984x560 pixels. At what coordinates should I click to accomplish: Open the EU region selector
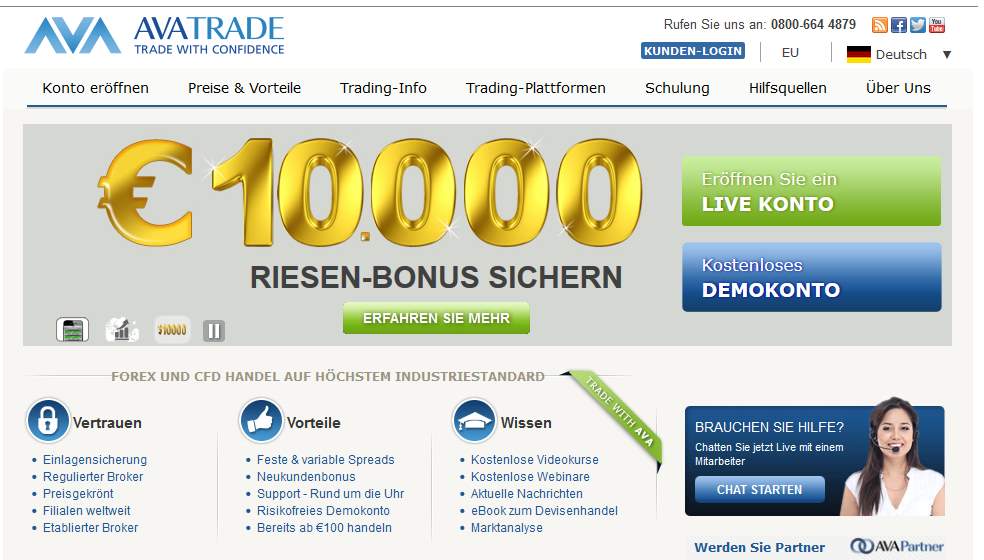[x=790, y=53]
